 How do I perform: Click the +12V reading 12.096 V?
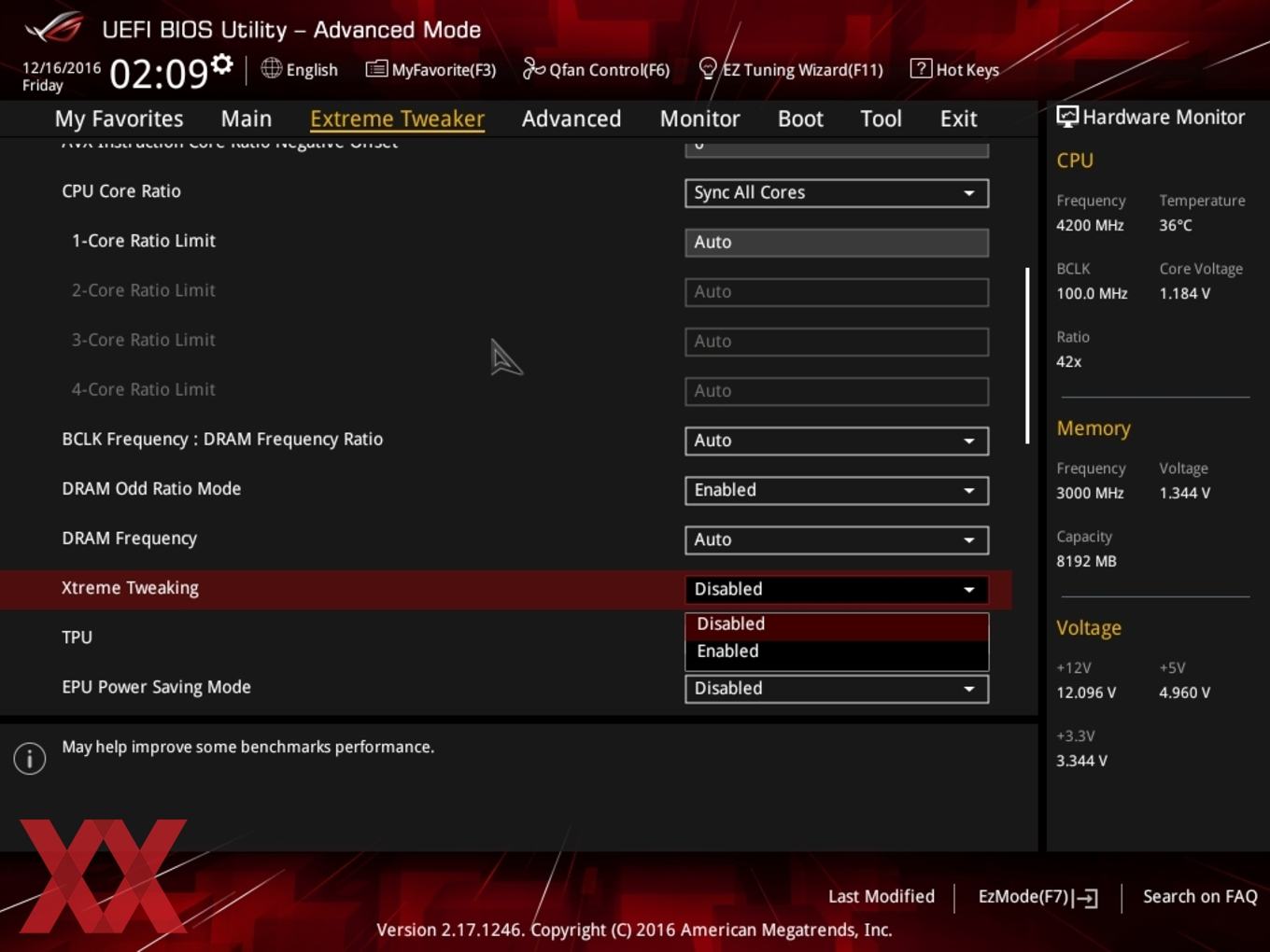(x=1086, y=693)
